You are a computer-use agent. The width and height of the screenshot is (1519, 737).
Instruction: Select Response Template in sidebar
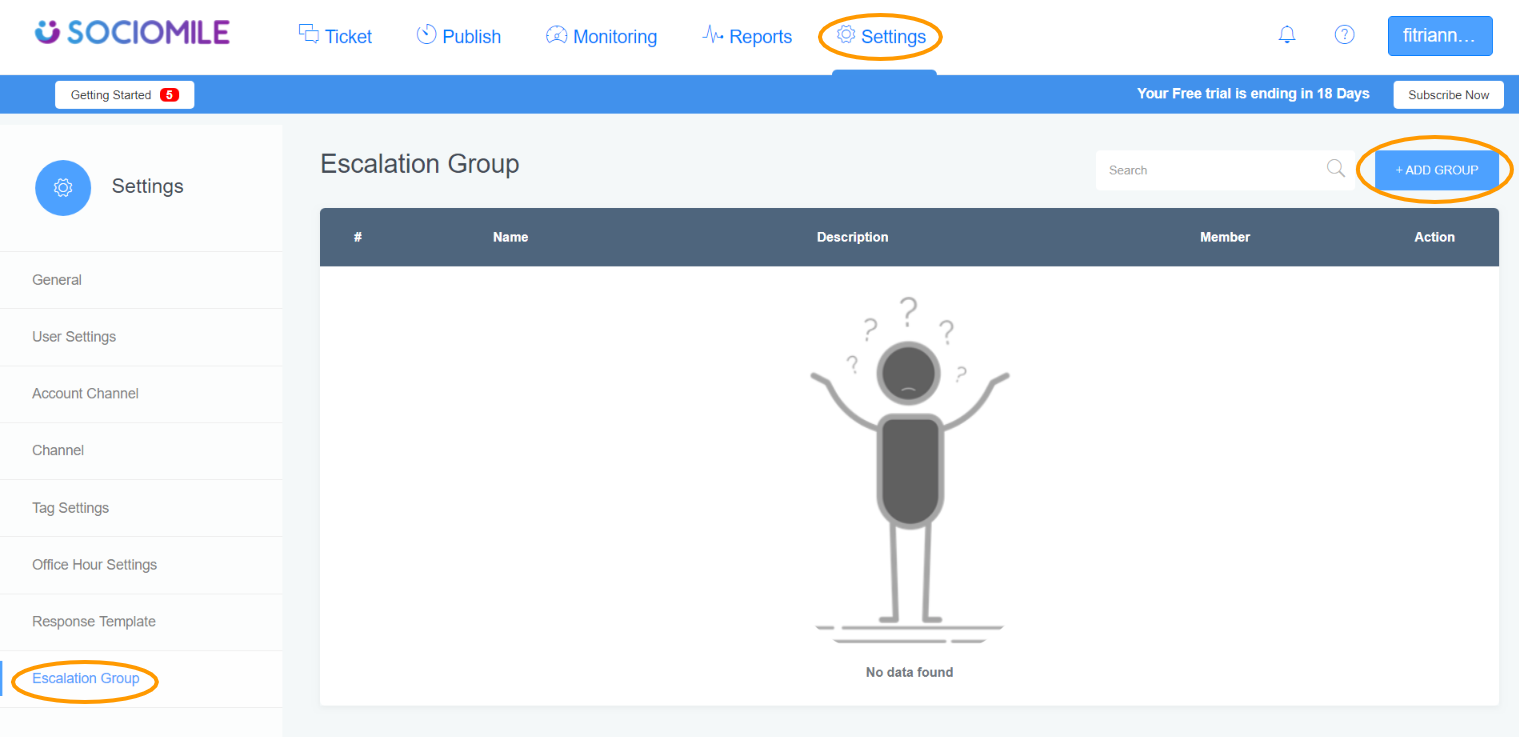point(141,622)
